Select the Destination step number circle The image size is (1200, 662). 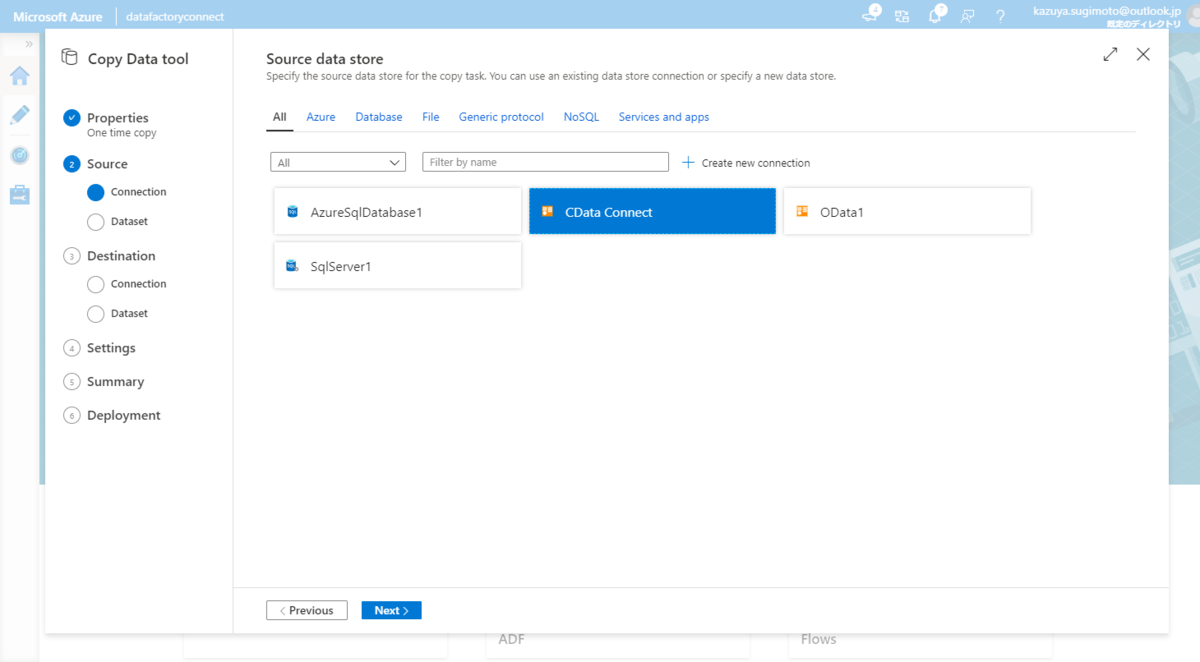coord(71,256)
